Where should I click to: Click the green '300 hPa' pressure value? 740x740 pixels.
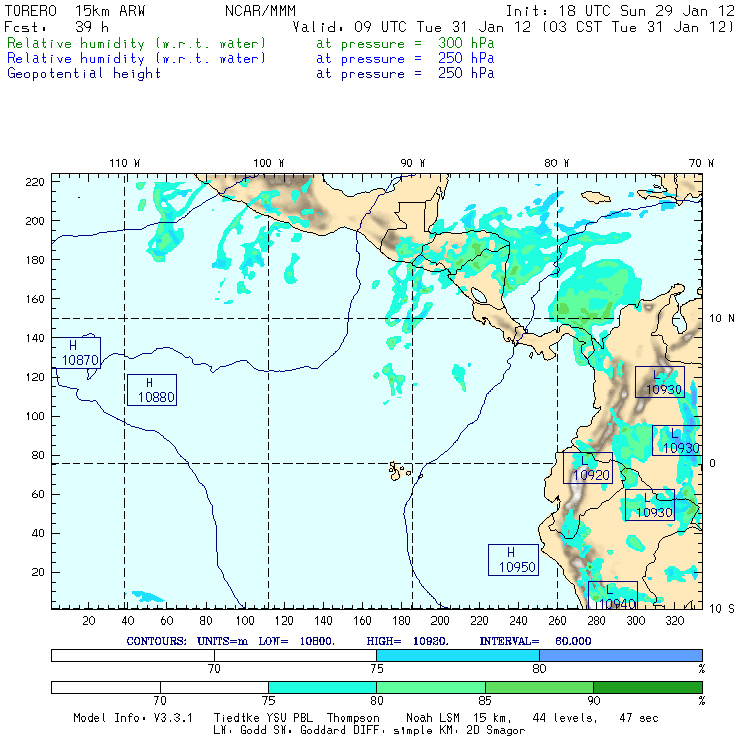pyautogui.click(x=466, y=43)
